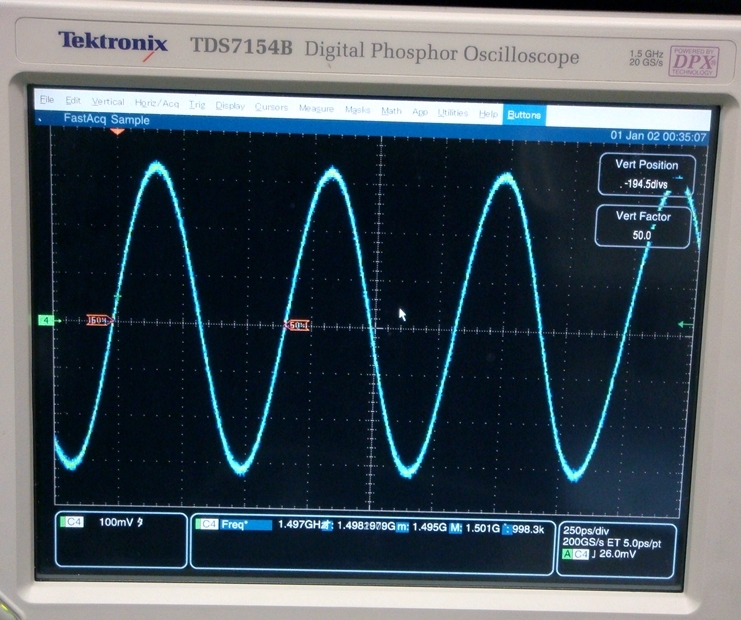Open the Measure menu
This screenshot has width=741, height=620.
click(316, 109)
